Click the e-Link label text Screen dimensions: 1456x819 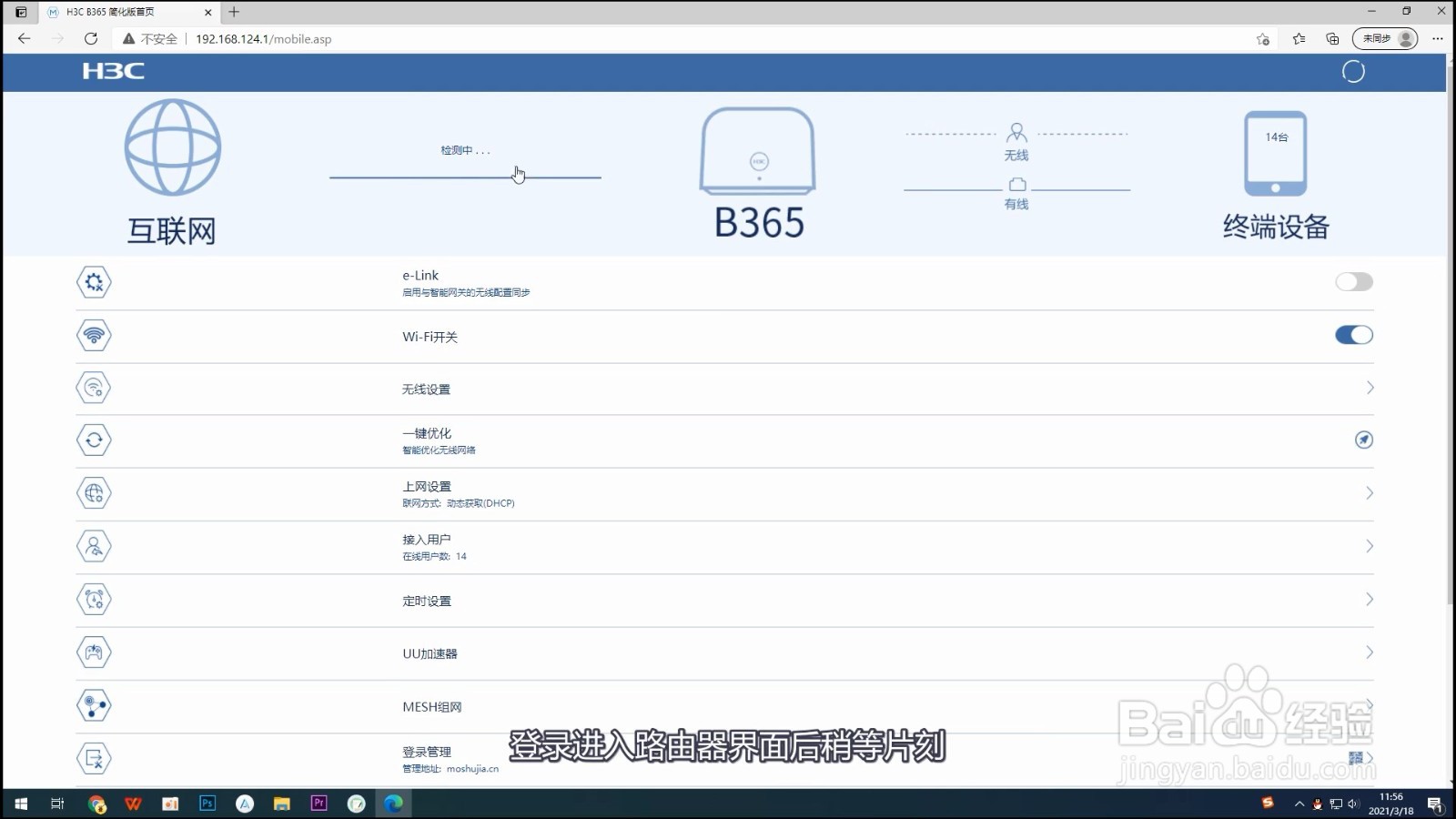(x=420, y=276)
